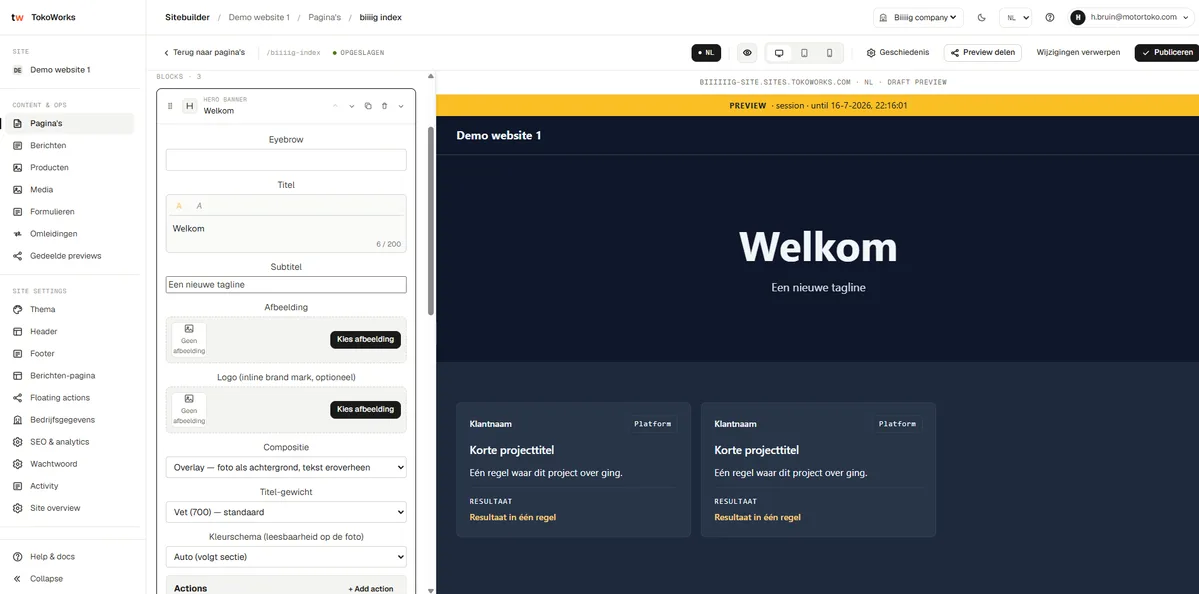
Task: Click the Publiceren button
Action: [x=1167, y=53]
